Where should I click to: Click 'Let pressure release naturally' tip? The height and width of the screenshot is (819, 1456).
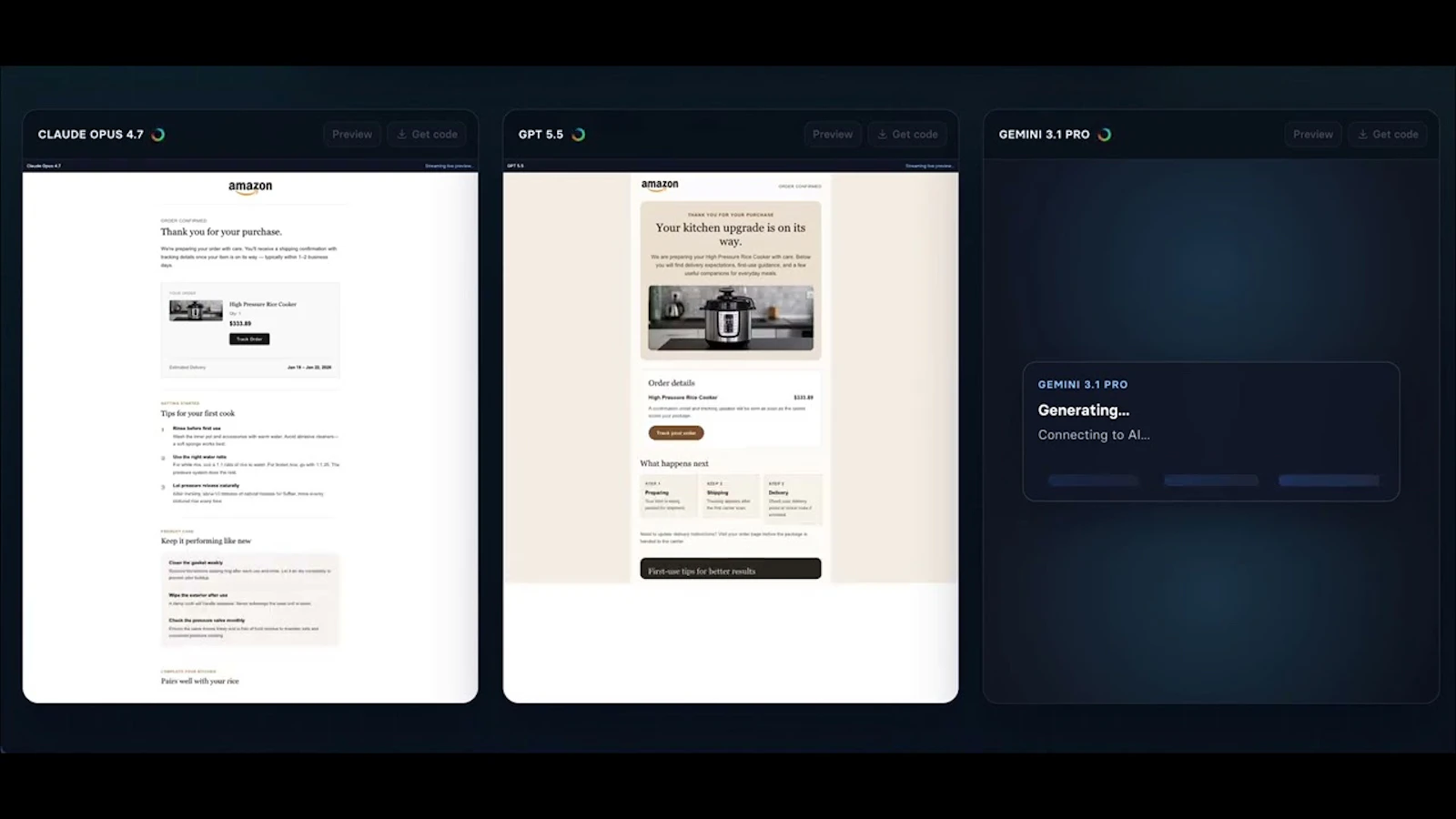coord(207,486)
